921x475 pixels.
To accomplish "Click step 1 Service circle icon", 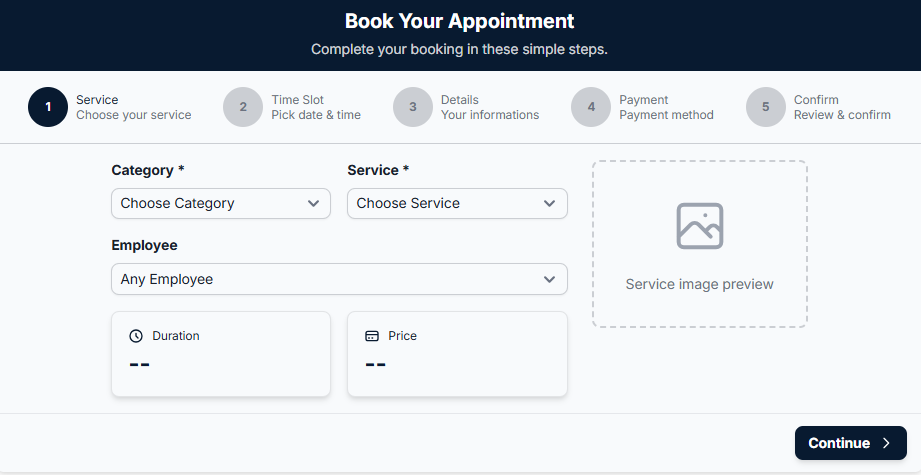I will (x=47, y=107).
